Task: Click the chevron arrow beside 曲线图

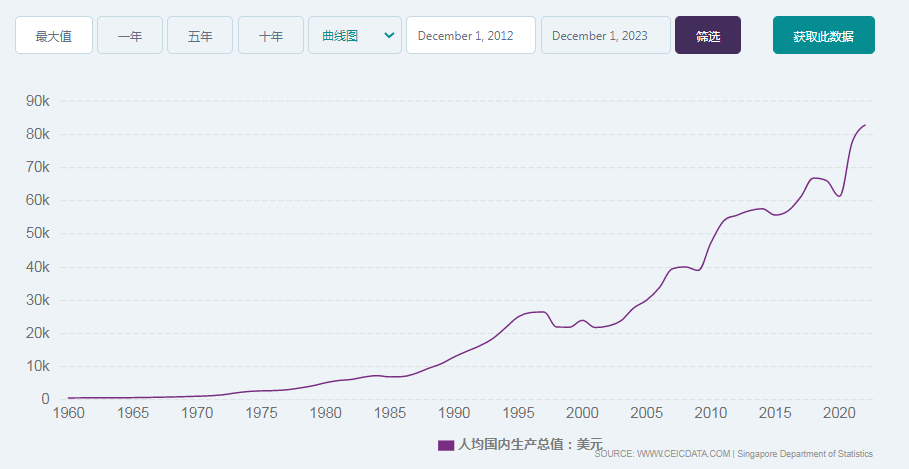Action: (389, 35)
